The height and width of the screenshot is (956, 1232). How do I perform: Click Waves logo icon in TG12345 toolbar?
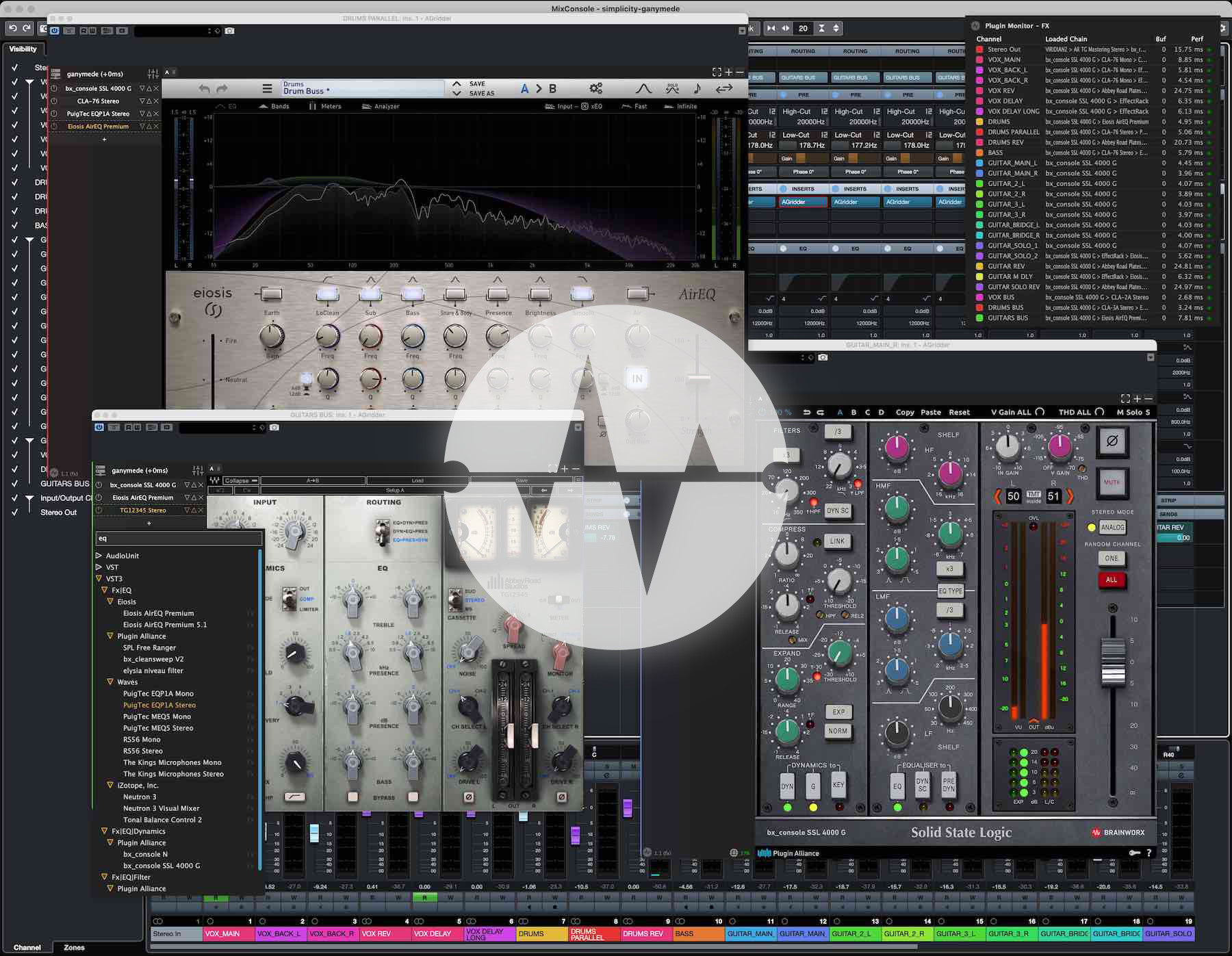click(215, 480)
